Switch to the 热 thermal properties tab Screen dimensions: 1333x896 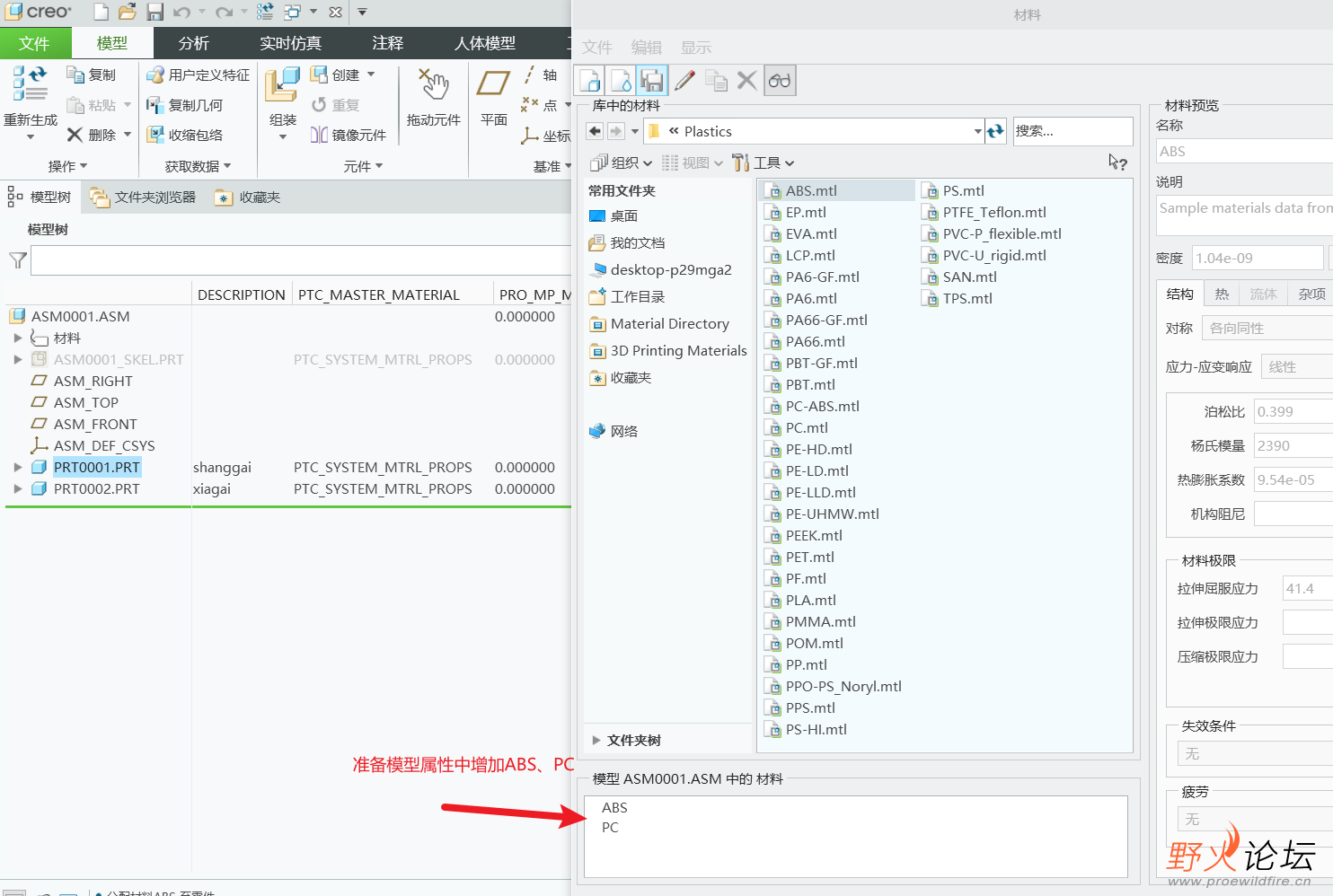coord(1222,294)
